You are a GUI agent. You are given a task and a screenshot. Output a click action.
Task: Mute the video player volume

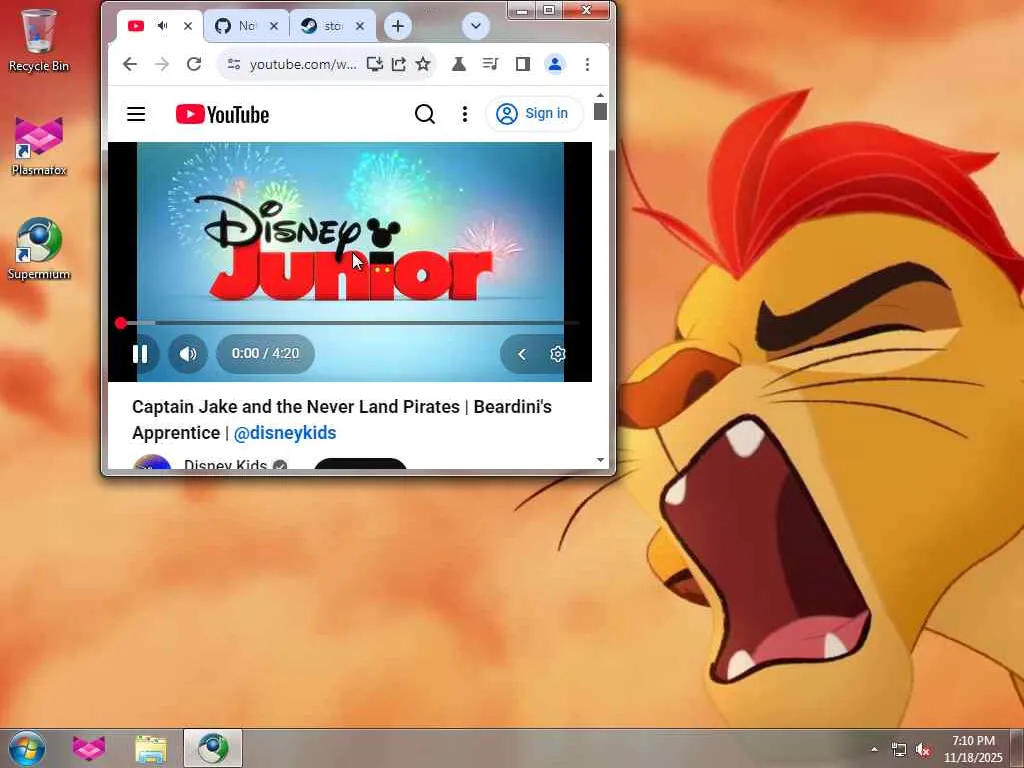click(188, 354)
